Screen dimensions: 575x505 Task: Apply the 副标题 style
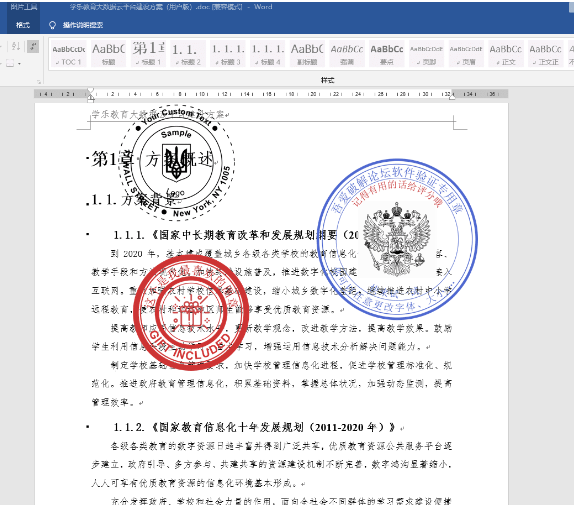pos(307,54)
